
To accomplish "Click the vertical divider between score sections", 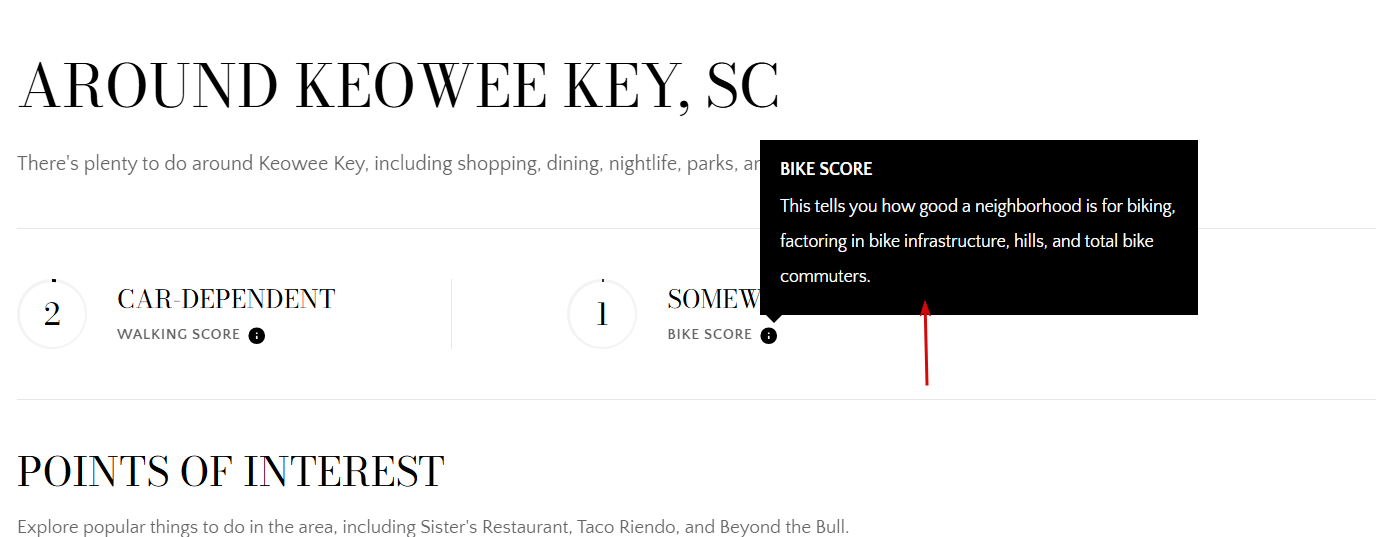I will [x=452, y=314].
